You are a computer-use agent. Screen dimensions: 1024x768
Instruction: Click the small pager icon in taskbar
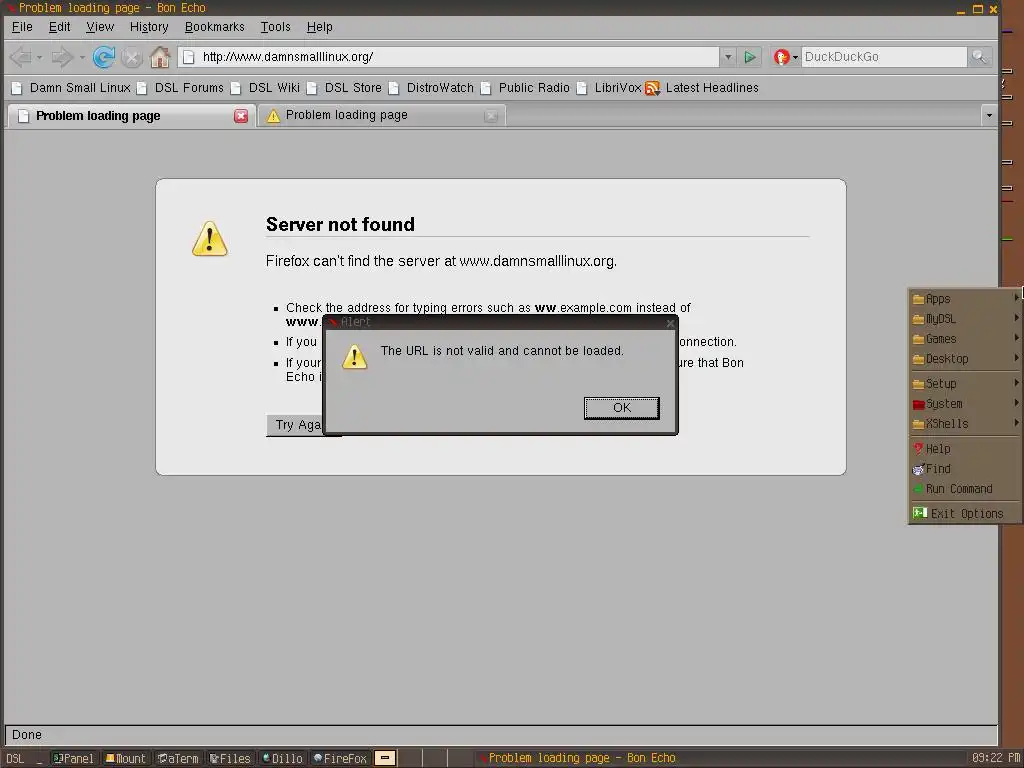[385, 758]
